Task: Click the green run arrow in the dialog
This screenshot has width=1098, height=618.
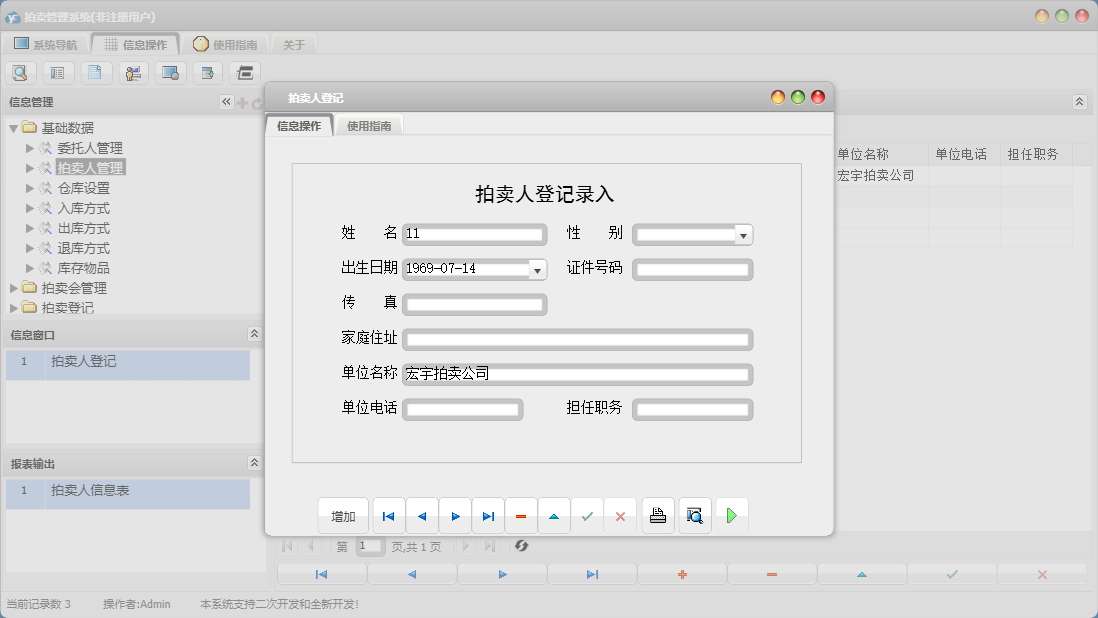Action: (731, 515)
